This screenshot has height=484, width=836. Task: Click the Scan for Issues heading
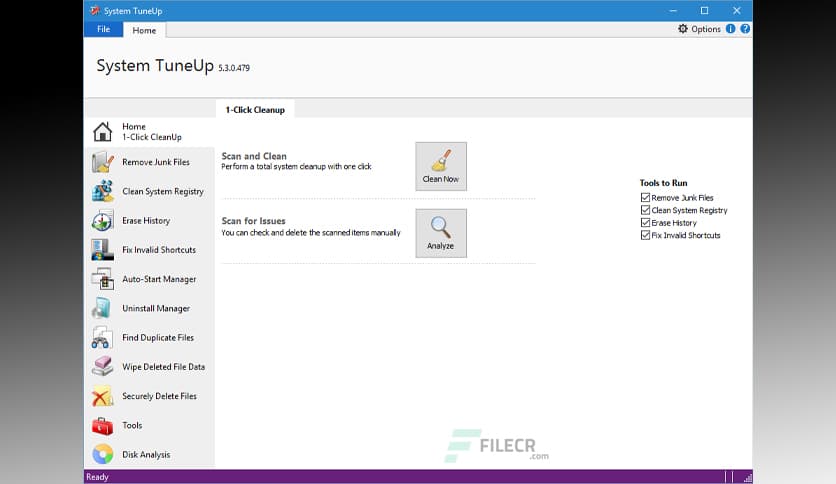253,221
